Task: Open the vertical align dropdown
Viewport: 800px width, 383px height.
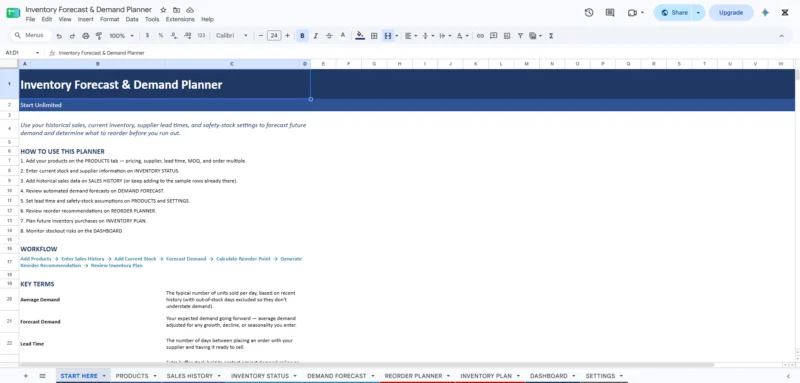Action: coord(428,36)
